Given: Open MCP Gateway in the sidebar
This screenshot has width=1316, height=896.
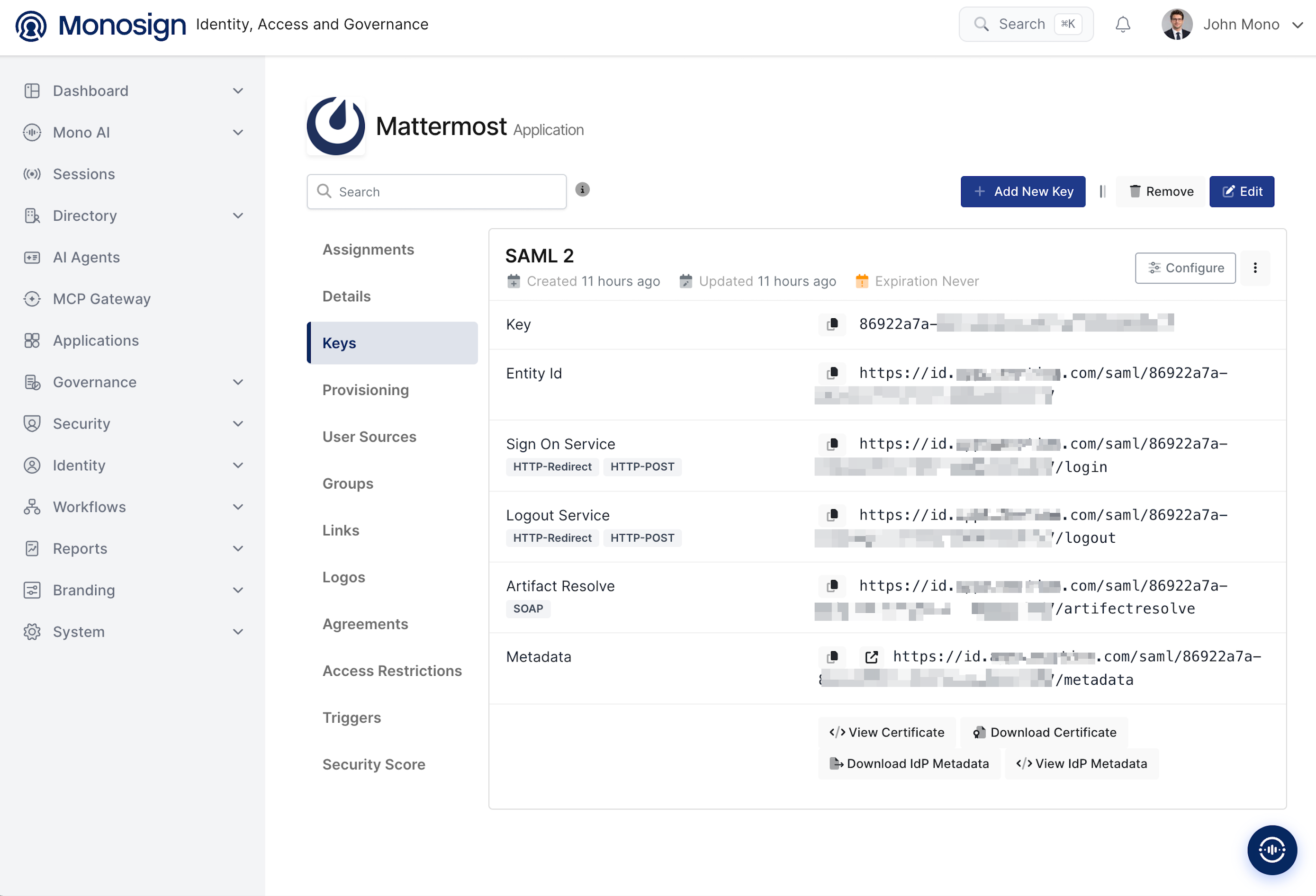Looking at the screenshot, I should [102, 299].
